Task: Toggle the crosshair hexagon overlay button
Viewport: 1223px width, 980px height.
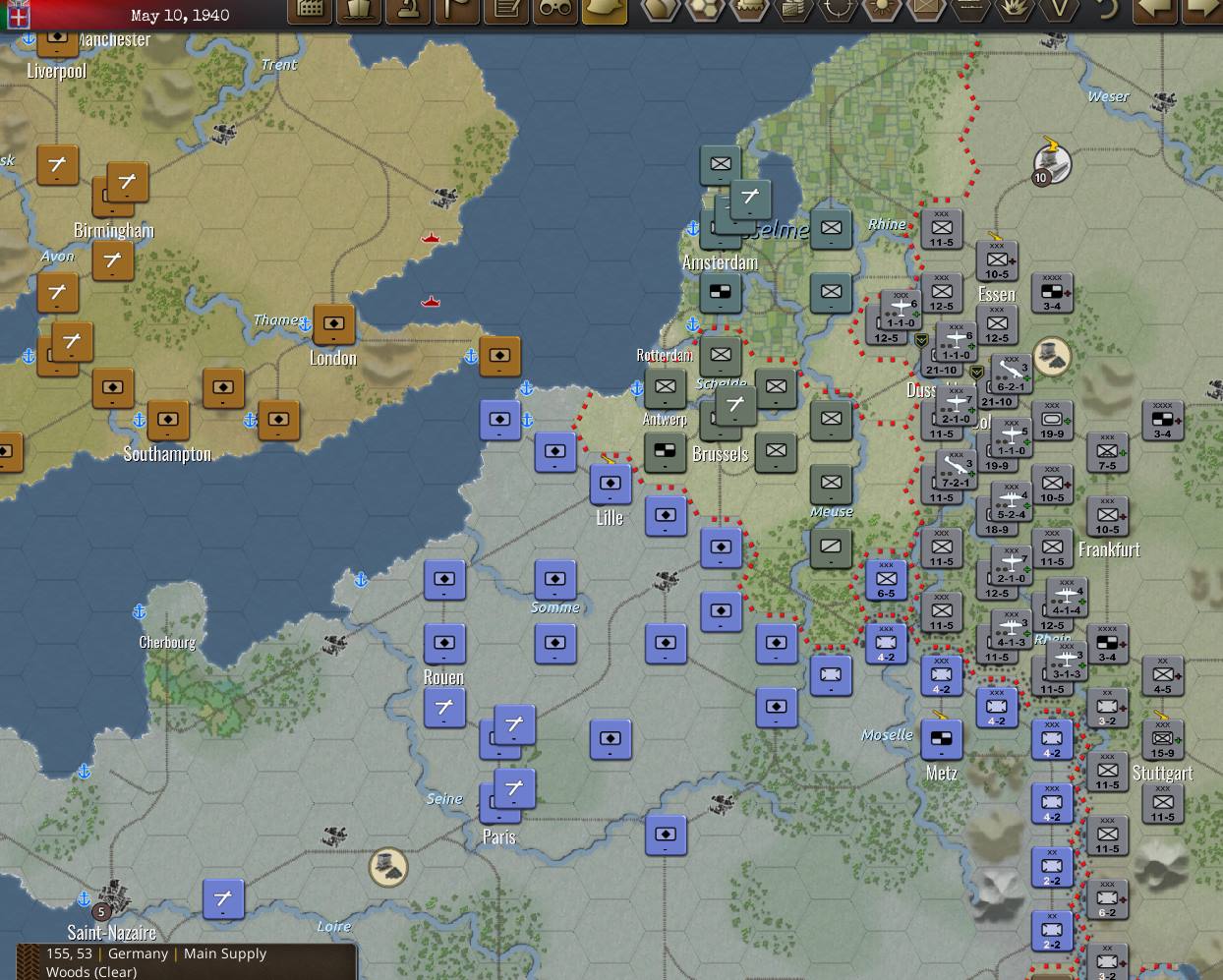Action: (838, 10)
